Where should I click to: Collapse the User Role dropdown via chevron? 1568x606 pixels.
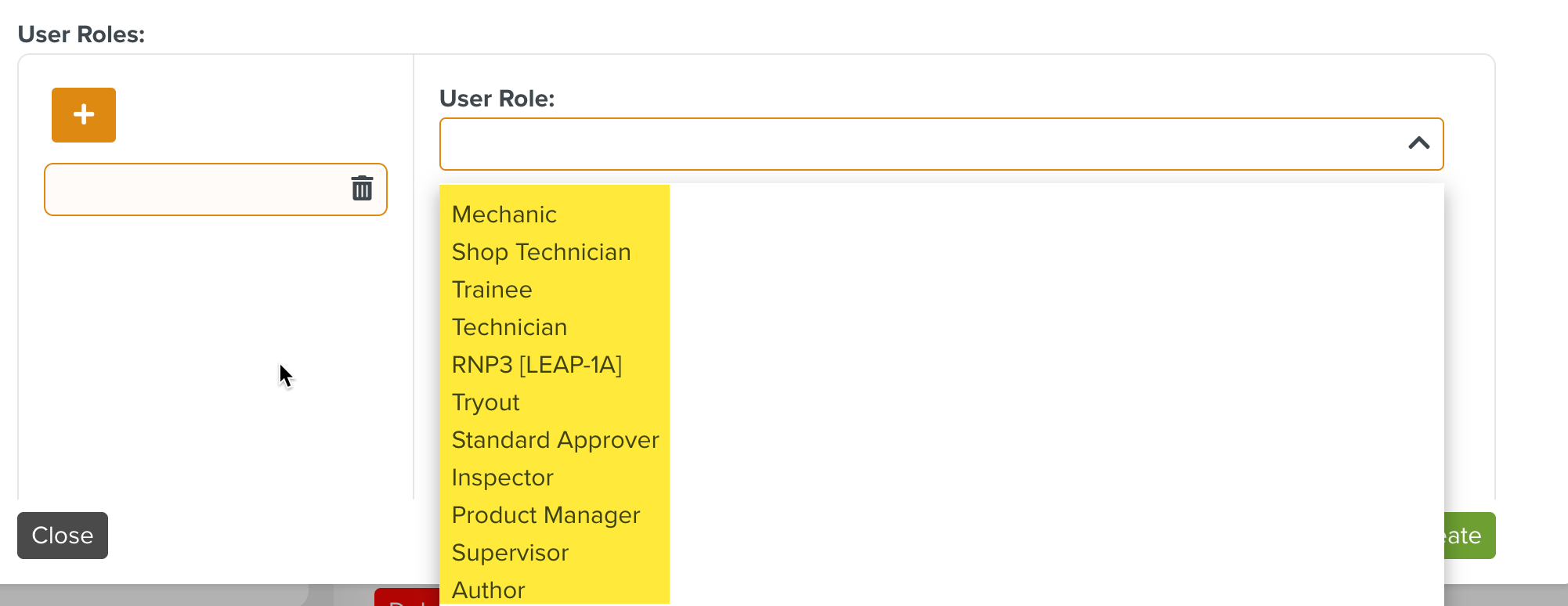pos(1416,142)
